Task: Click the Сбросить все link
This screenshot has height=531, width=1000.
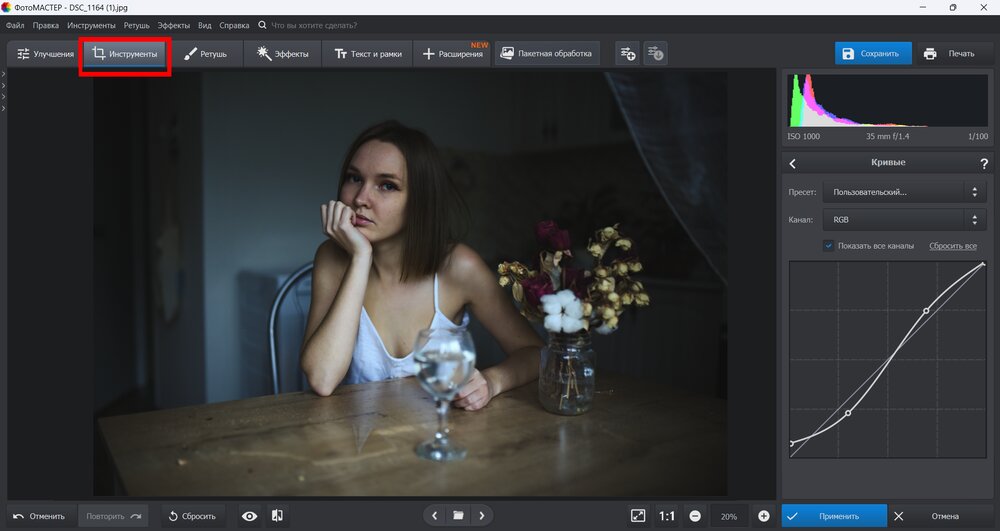Action: point(952,245)
